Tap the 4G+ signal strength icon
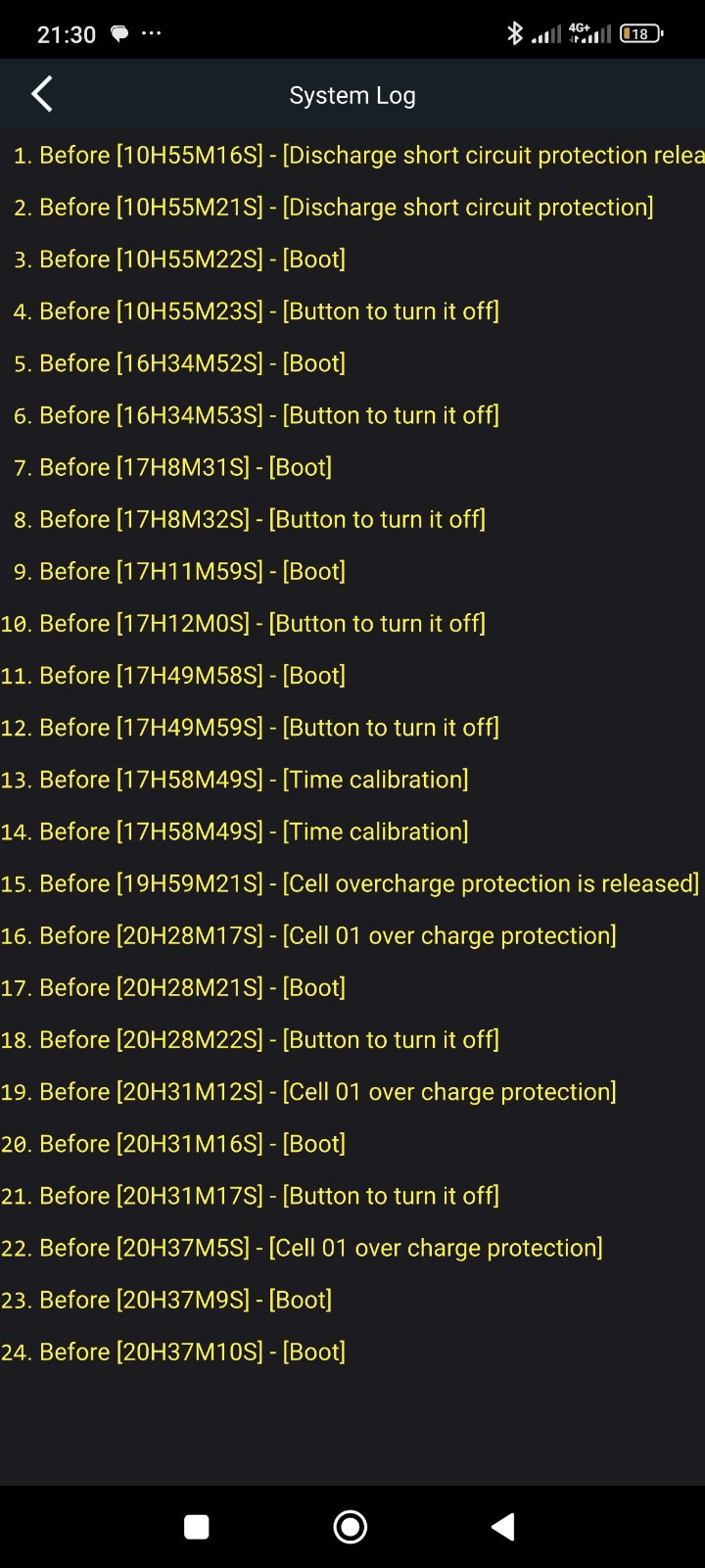This screenshot has height=1568, width=705. click(x=589, y=33)
